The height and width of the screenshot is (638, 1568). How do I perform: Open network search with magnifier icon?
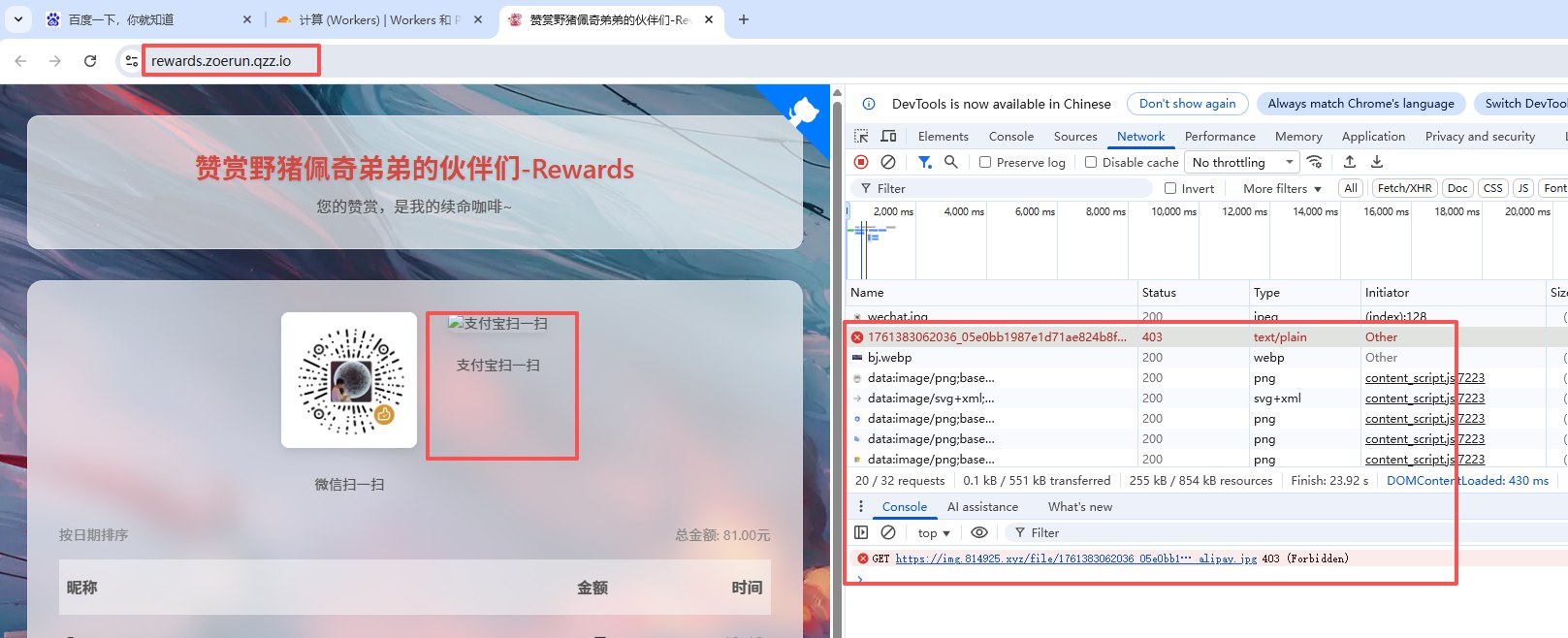click(x=951, y=162)
